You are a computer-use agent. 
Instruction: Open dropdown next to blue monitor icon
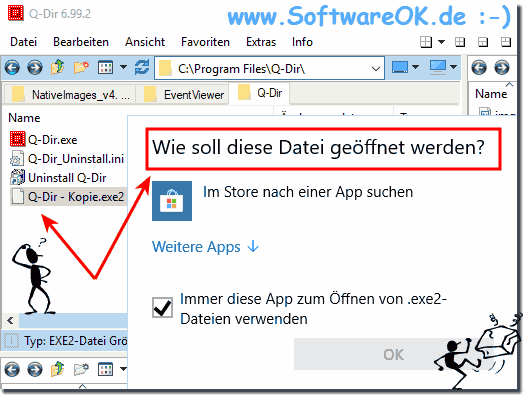pyautogui.click(x=415, y=67)
